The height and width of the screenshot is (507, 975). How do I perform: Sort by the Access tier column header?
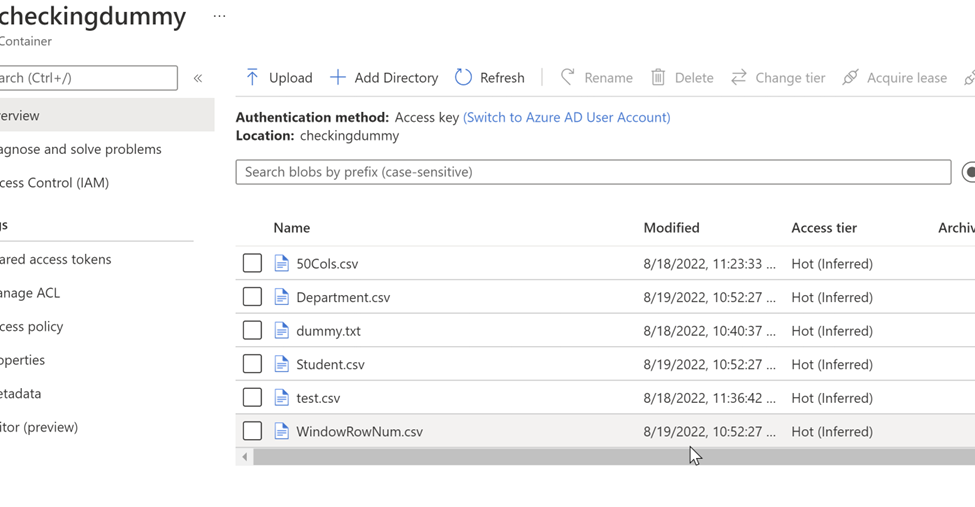pyautogui.click(x=824, y=228)
